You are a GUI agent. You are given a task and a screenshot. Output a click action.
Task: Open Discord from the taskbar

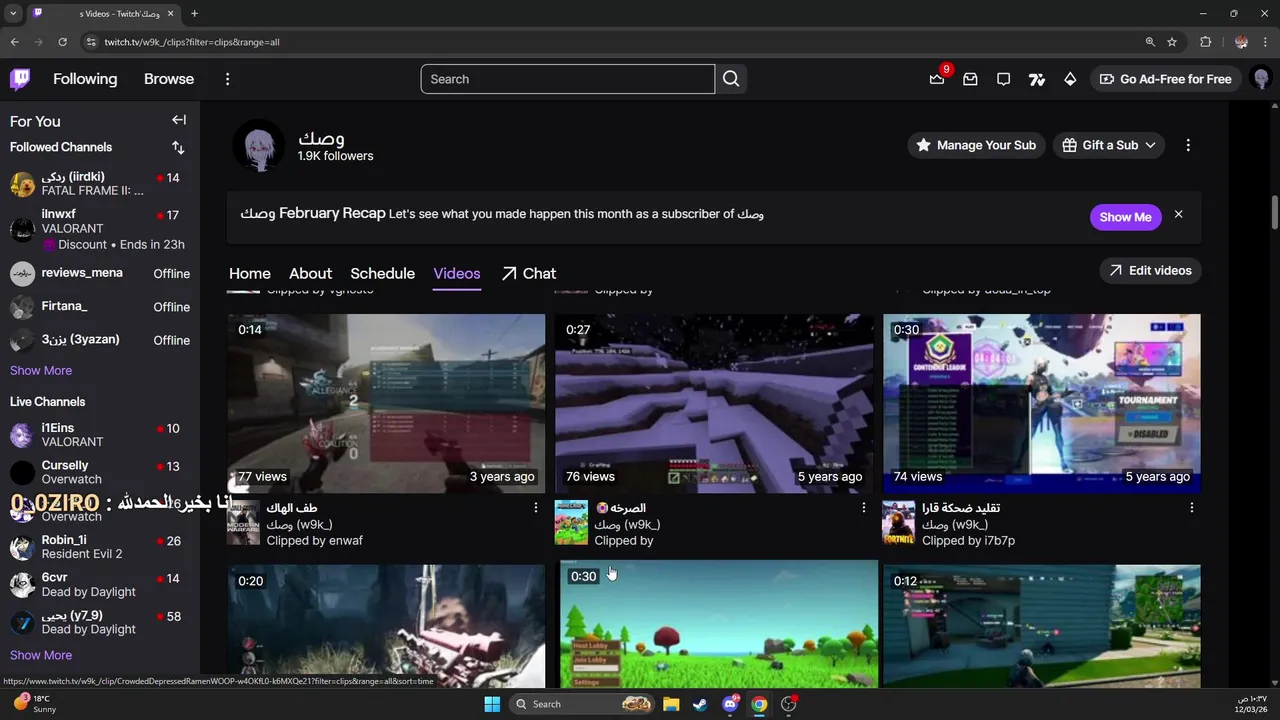tap(730, 704)
